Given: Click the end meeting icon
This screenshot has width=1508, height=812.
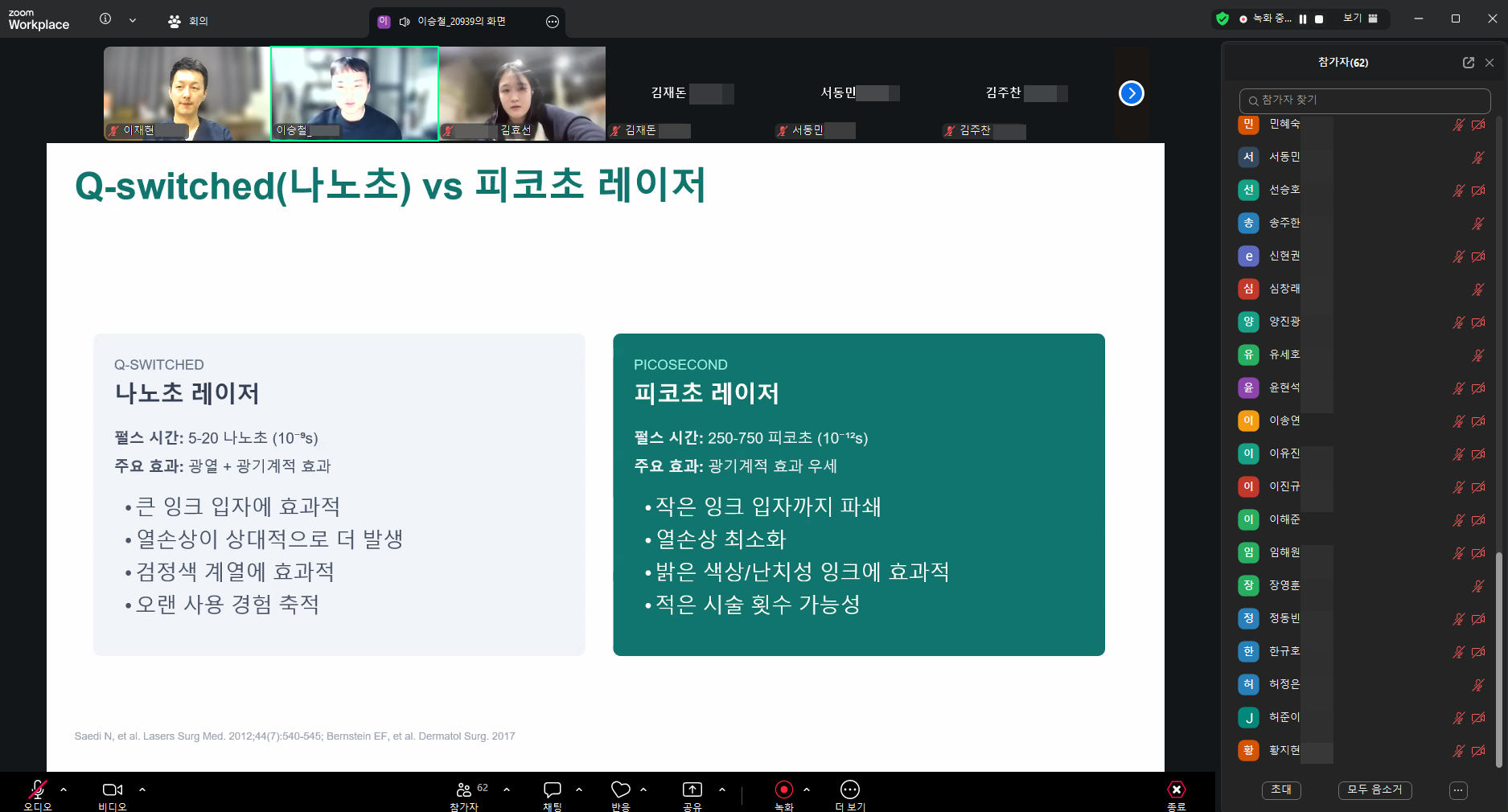Looking at the screenshot, I should [1176, 789].
